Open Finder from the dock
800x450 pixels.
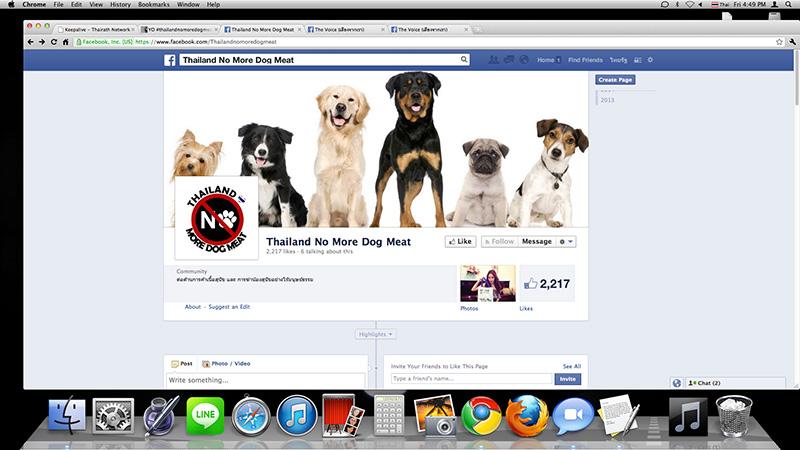point(67,416)
